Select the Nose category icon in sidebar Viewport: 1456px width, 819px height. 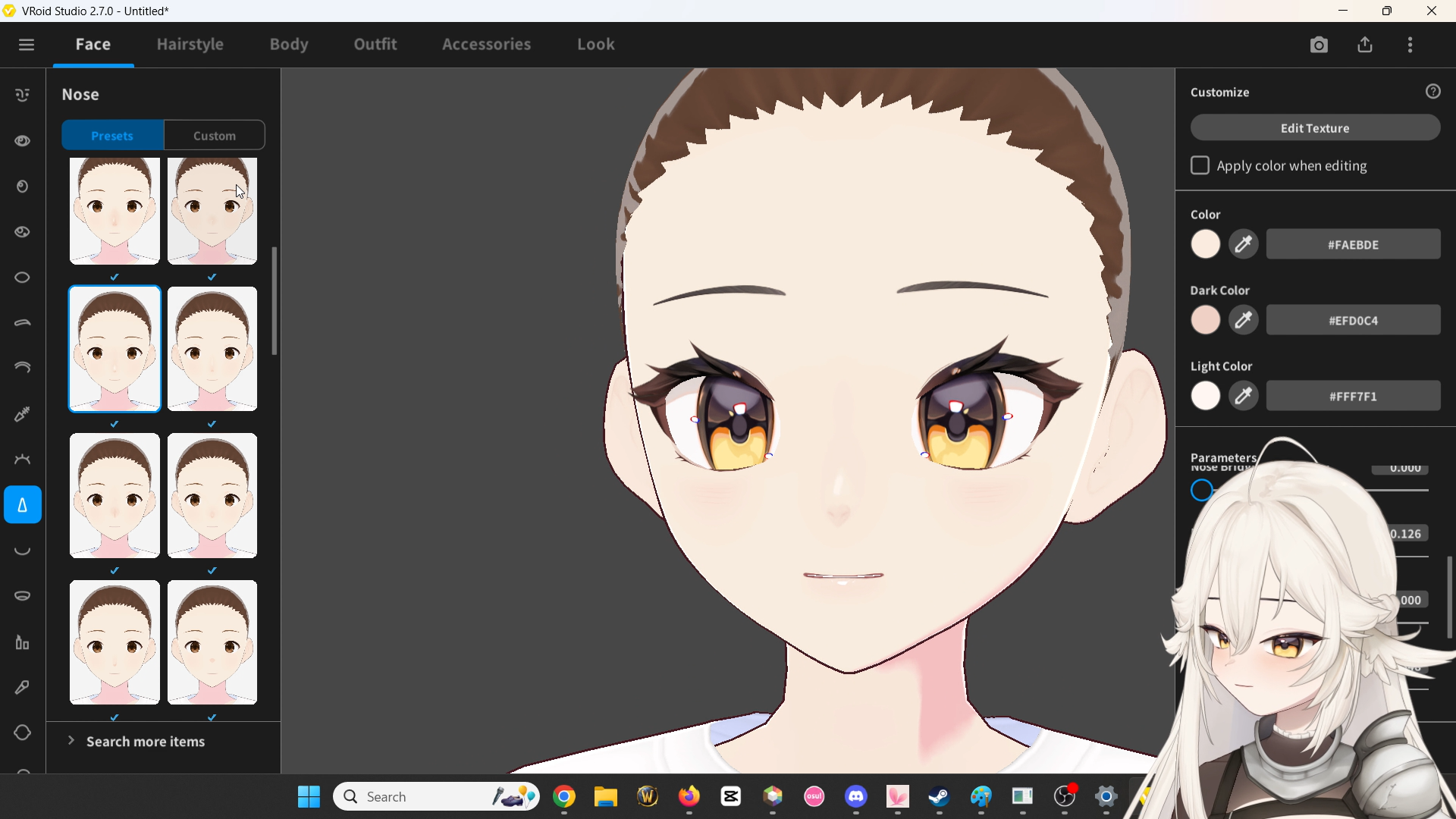click(x=23, y=505)
